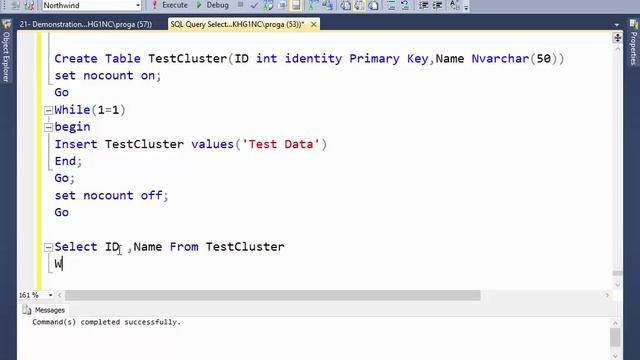Click 'Command(s) completed successfully.' message

click(x=106, y=322)
